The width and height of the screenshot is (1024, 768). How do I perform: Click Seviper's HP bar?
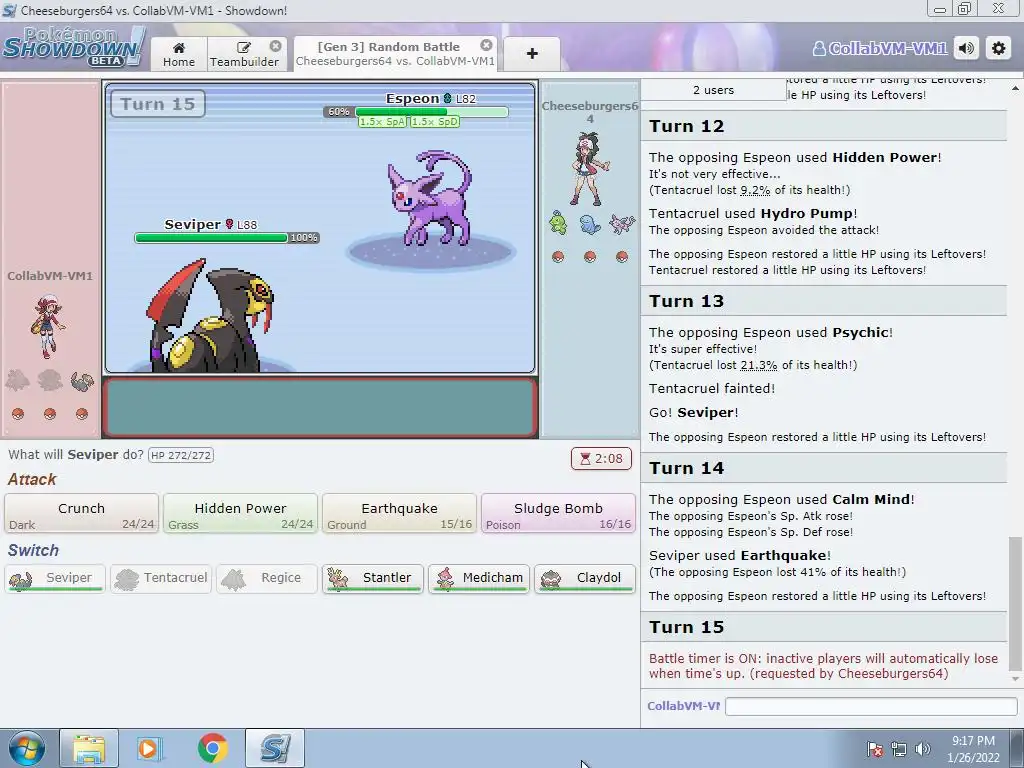click(212, 238)
